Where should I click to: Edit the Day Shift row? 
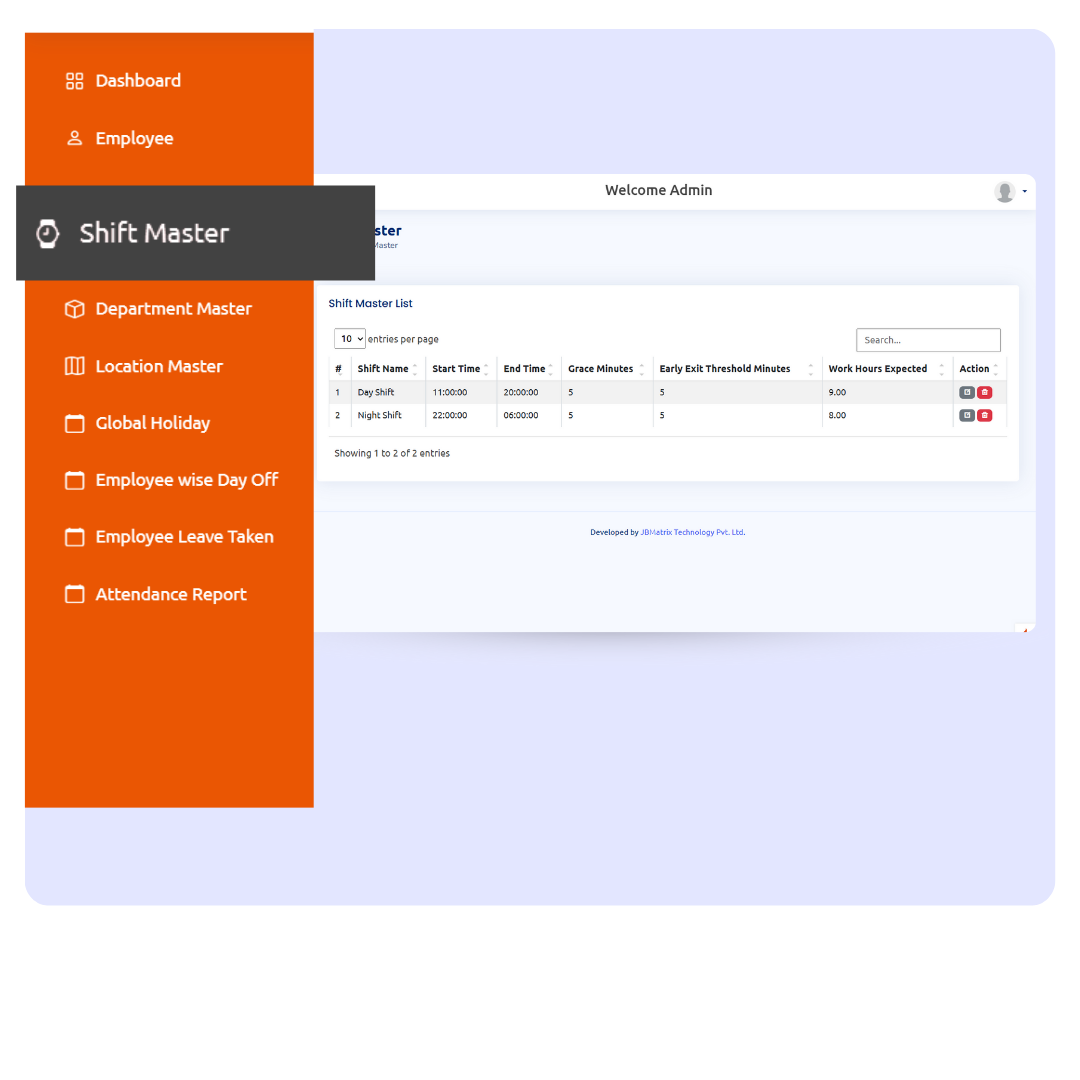coord(967,392)
